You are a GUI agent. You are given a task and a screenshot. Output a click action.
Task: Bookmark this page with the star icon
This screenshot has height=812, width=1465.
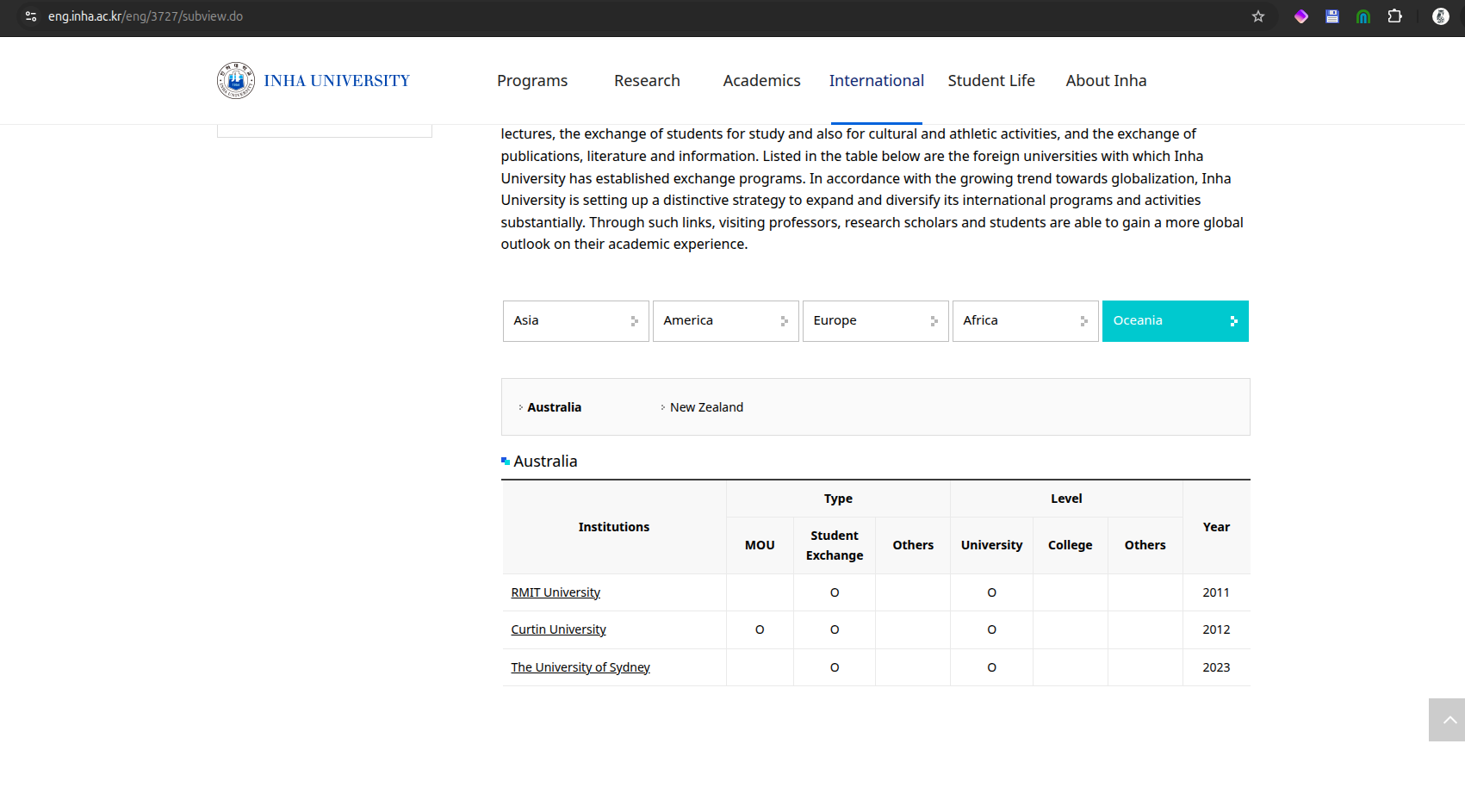coord(1258,16)
